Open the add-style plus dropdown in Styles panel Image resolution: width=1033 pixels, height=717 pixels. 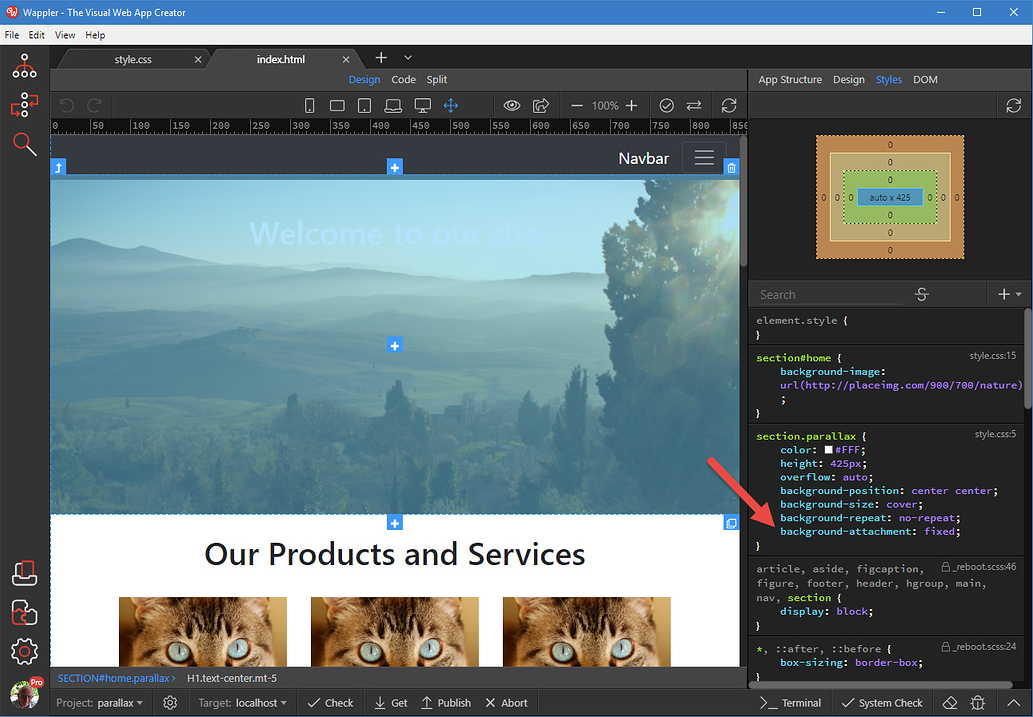[1008, 294]
